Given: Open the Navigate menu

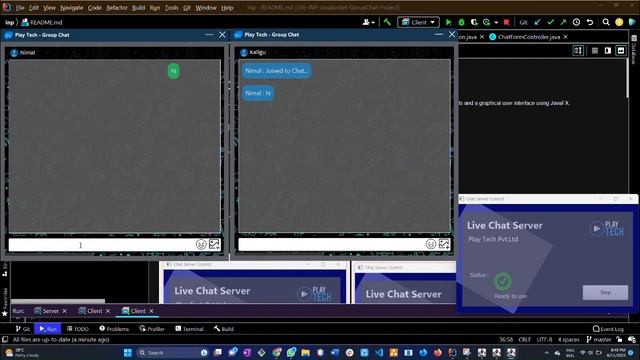Looking at the screenshot, I should coord(72,8).
